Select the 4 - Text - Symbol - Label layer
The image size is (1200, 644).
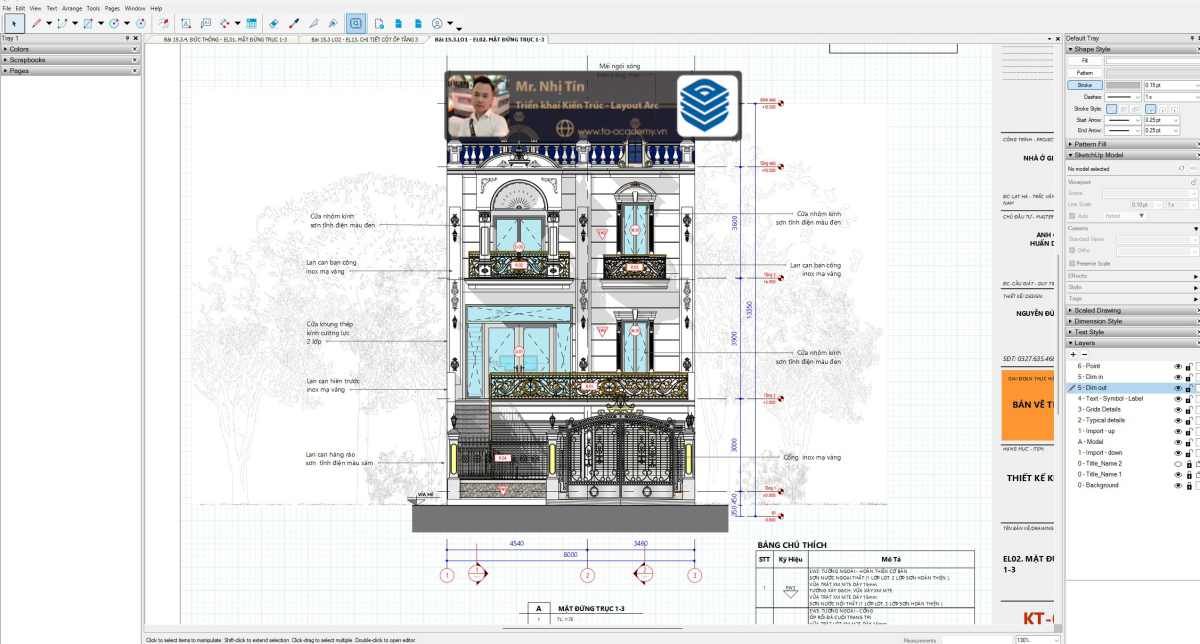tap(1110, 398)
